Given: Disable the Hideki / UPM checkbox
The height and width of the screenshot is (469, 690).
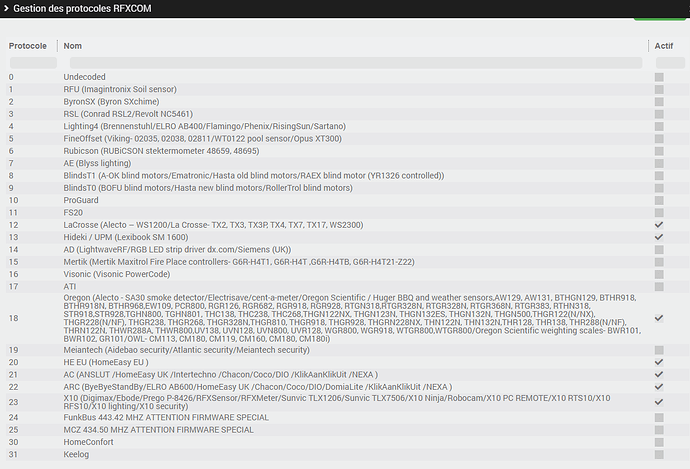Looking at the screenshot, I should [658, 237].
